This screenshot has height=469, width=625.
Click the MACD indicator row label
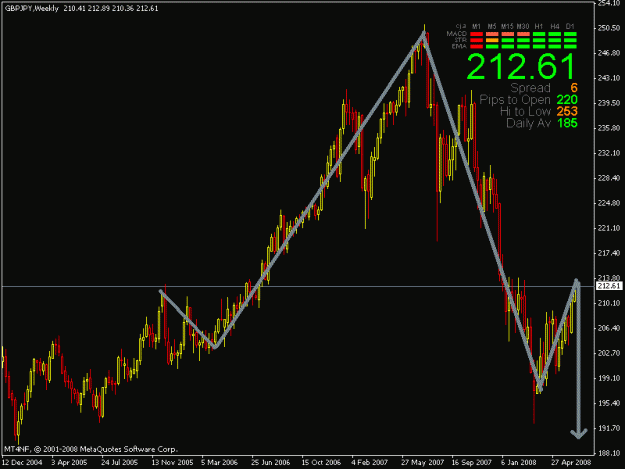pos(456,34)
